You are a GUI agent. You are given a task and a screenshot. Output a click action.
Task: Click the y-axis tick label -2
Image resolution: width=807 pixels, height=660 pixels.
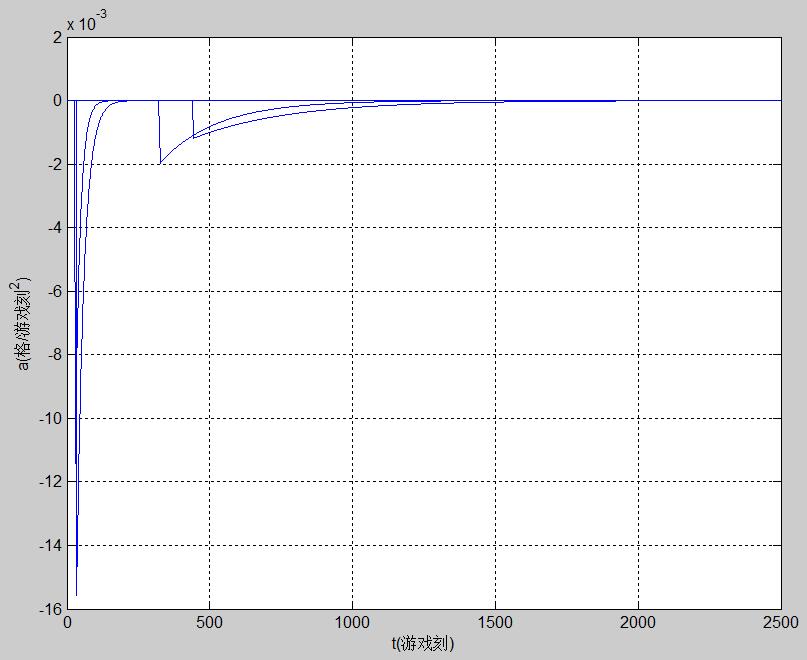tap(55, 165)
